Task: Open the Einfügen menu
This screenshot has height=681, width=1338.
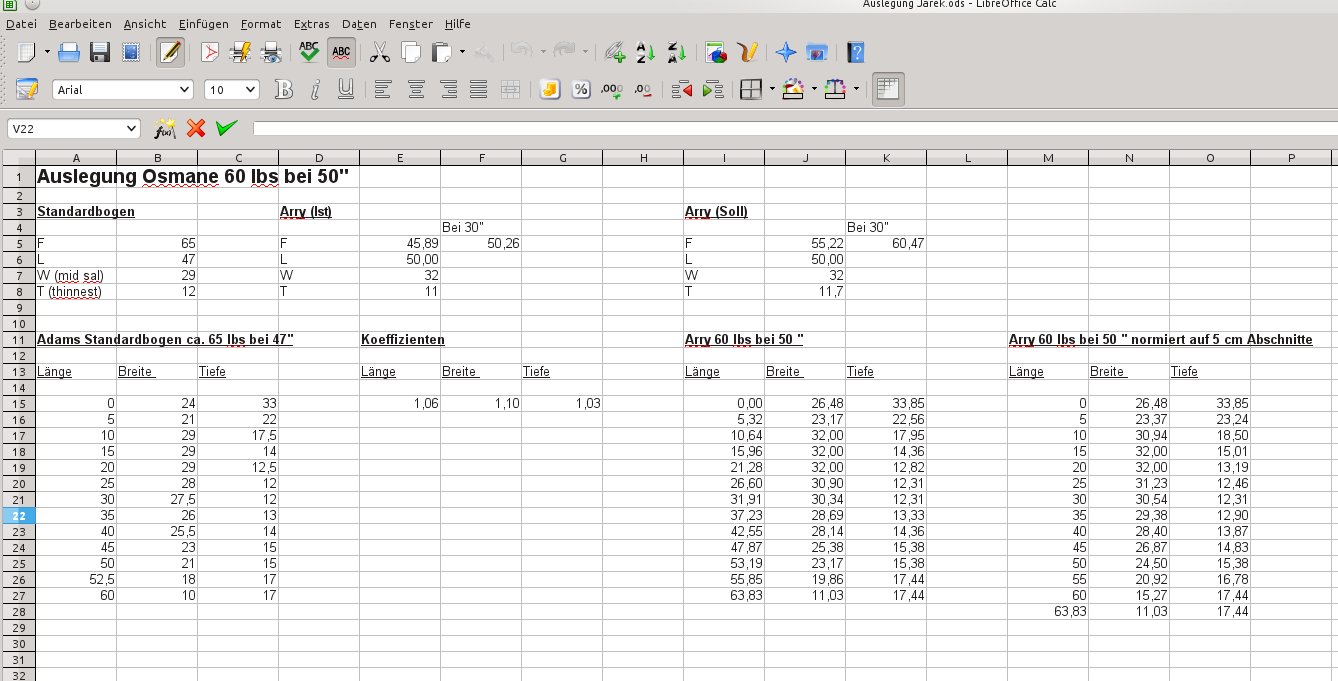Action: click(204, 23)
